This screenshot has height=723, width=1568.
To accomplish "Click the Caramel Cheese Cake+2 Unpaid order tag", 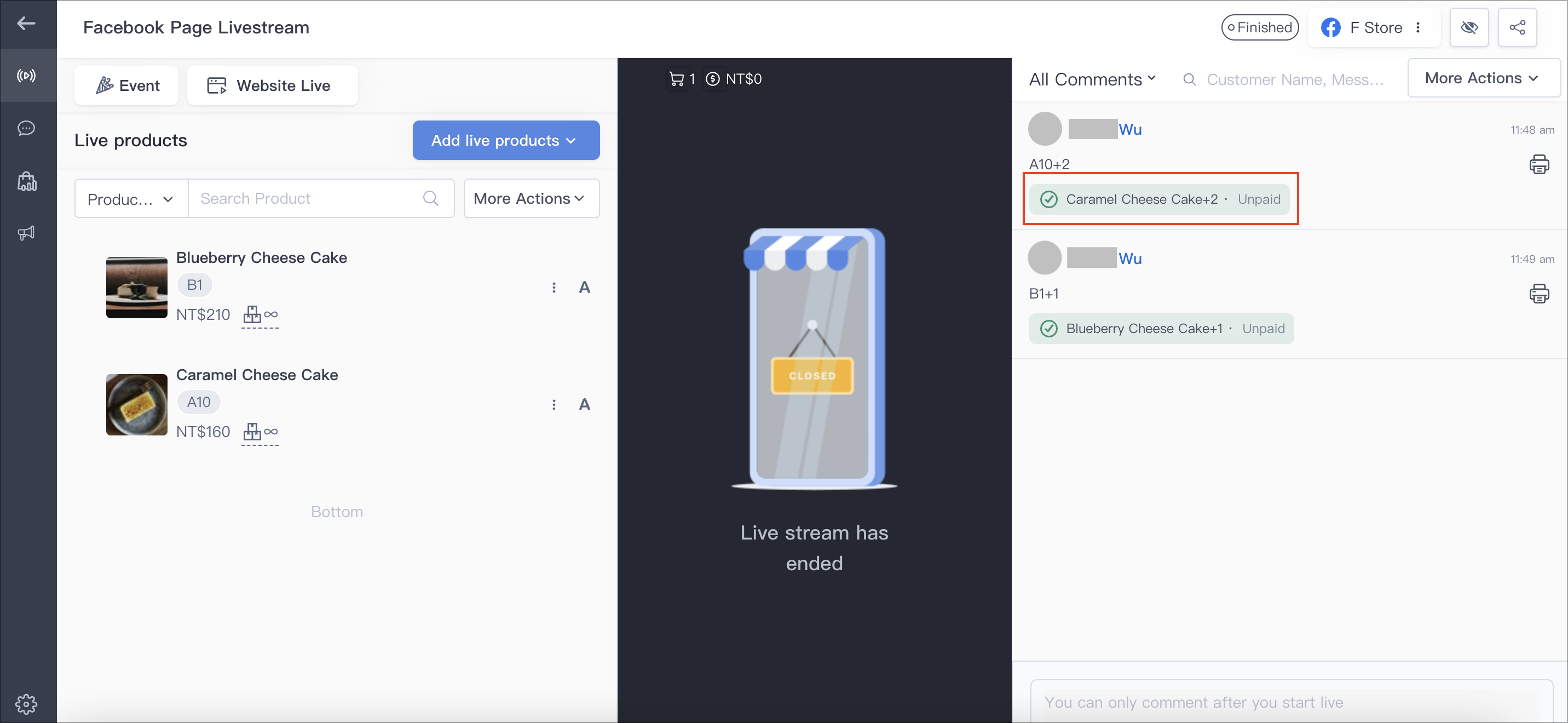I will pos(1159,199).
